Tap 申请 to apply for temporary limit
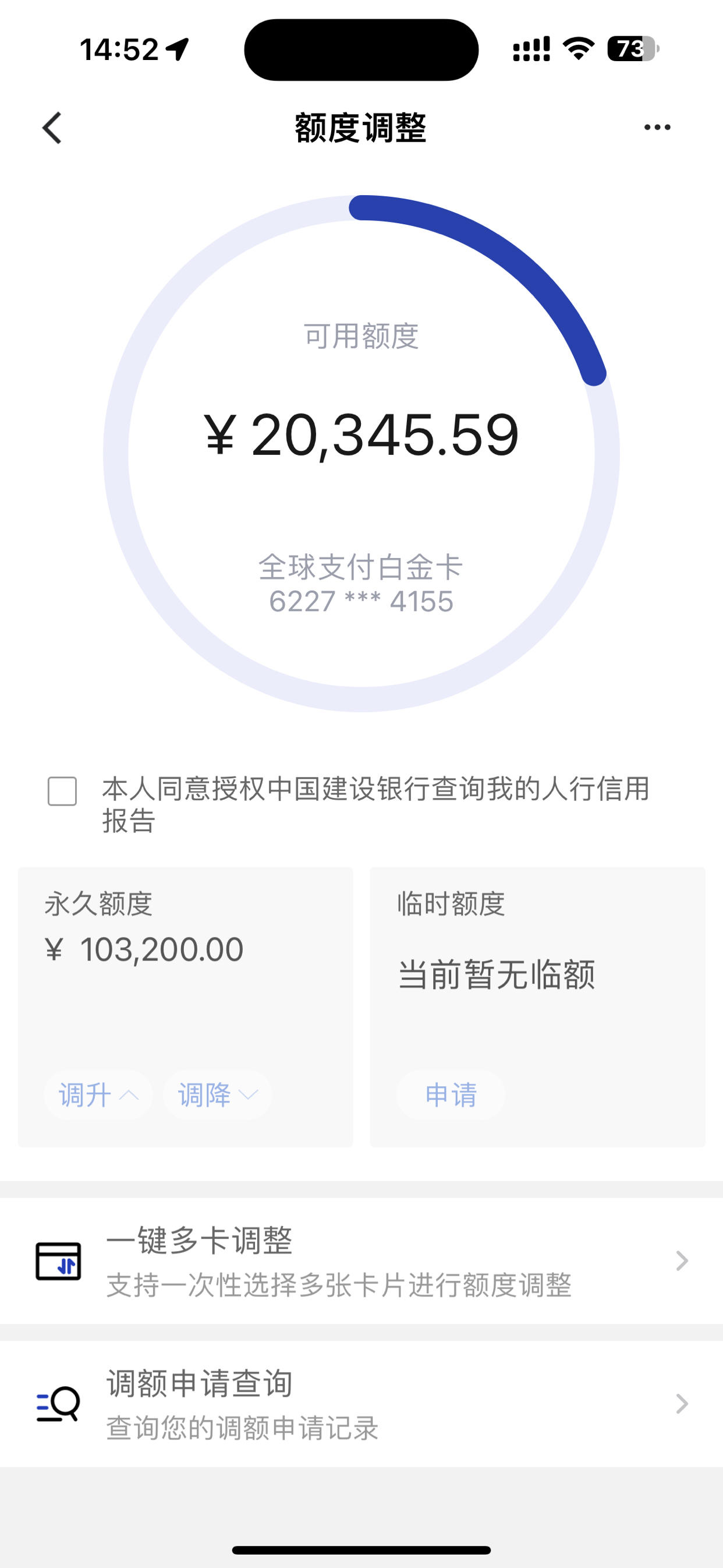The height and width of the screenshot is (1568, 723). (x=451, y=1095)
